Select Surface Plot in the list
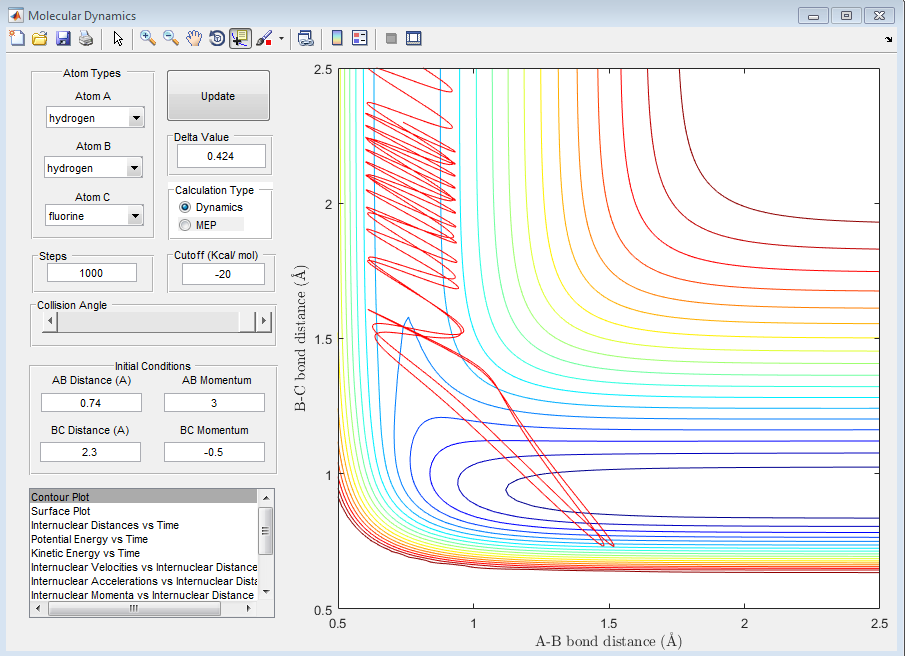Viewport: 905px width, 656px height. click(x=60, y=511)
